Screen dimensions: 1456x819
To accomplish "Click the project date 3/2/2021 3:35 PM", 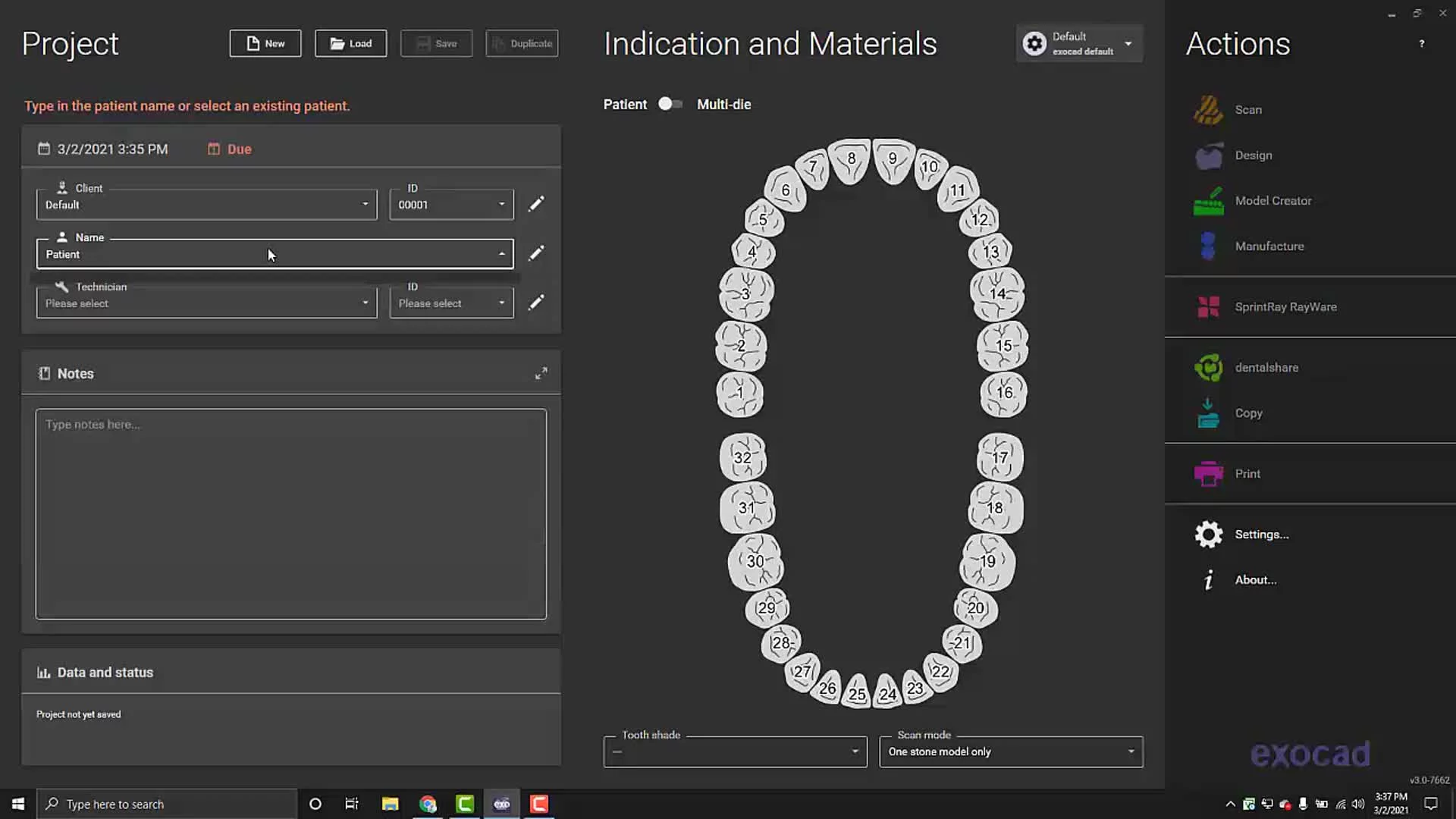I will pos(112,149).
